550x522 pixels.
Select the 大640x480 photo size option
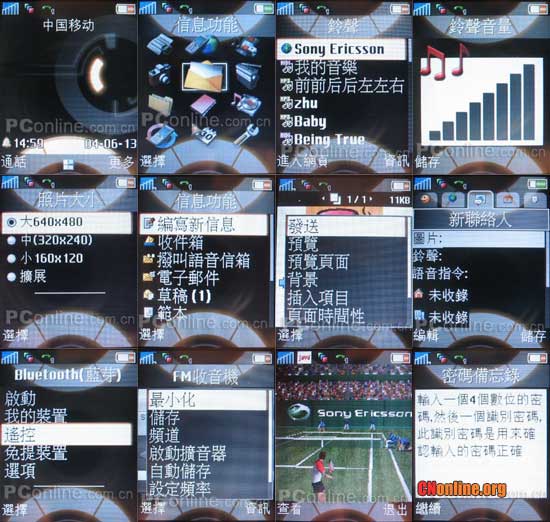(x=67, y=222)
